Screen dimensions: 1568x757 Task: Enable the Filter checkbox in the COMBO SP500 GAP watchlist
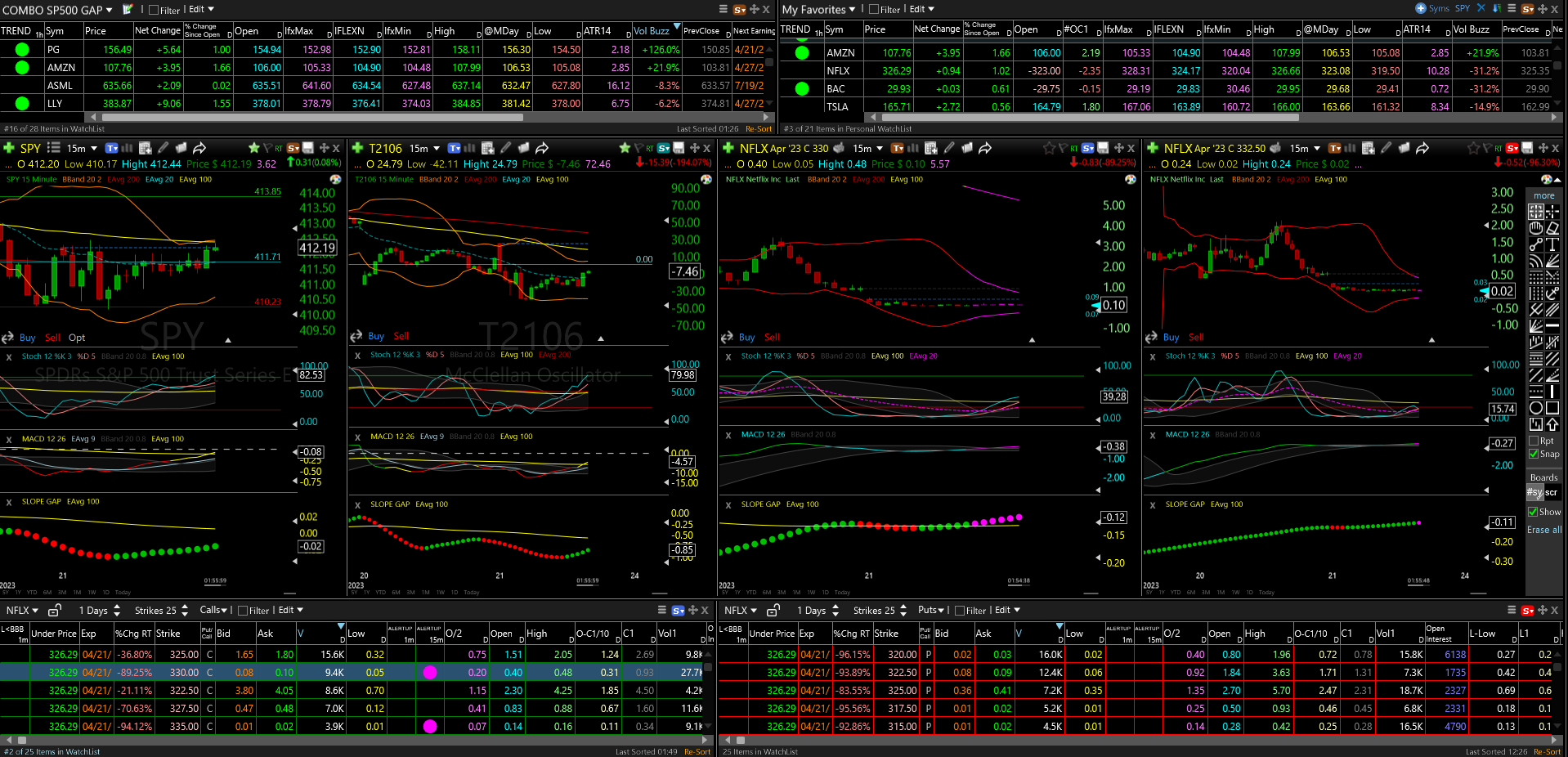pos(154,10)
